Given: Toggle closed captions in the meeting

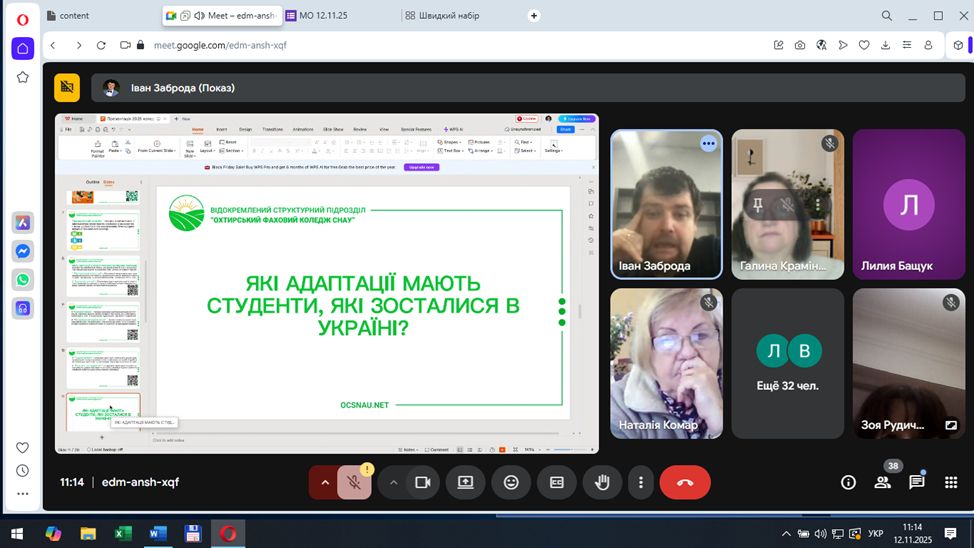Looking at the screenshot, I should coord(556,482).
